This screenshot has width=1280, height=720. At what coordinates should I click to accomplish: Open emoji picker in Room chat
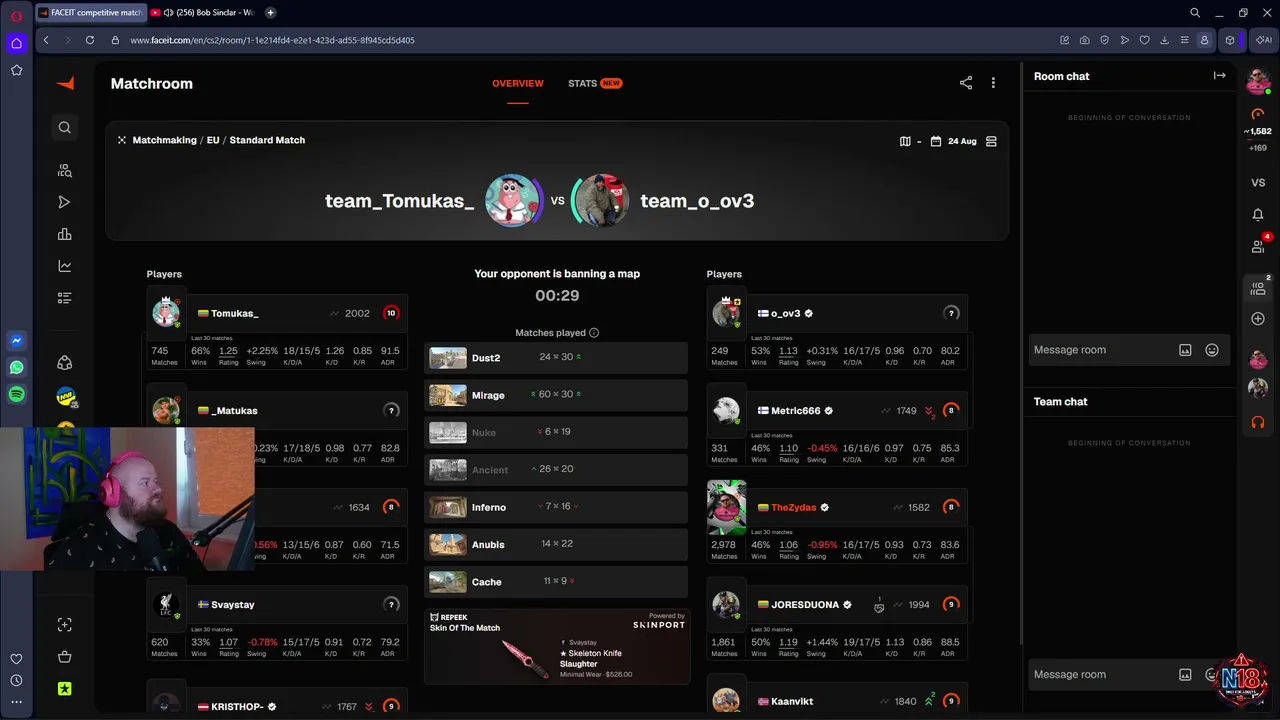tap(1212, 350)
